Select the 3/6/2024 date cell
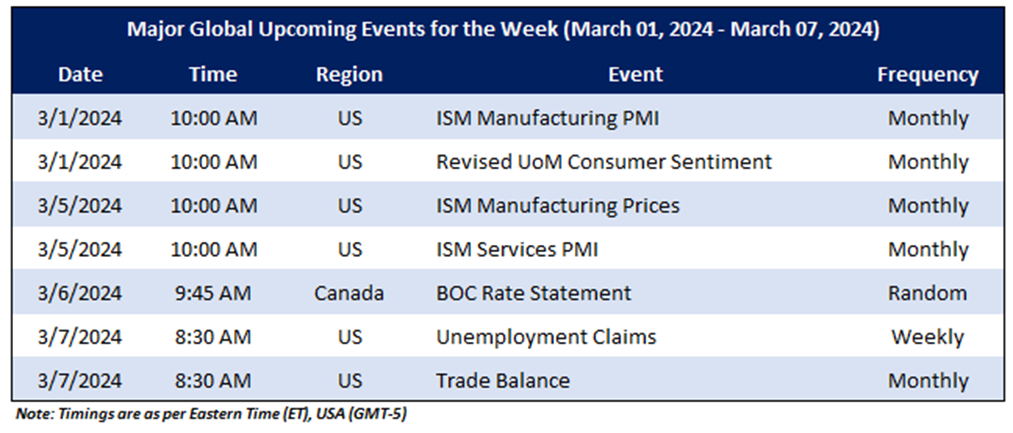This screenshot has width=1013, height=433. pos(79,293)
